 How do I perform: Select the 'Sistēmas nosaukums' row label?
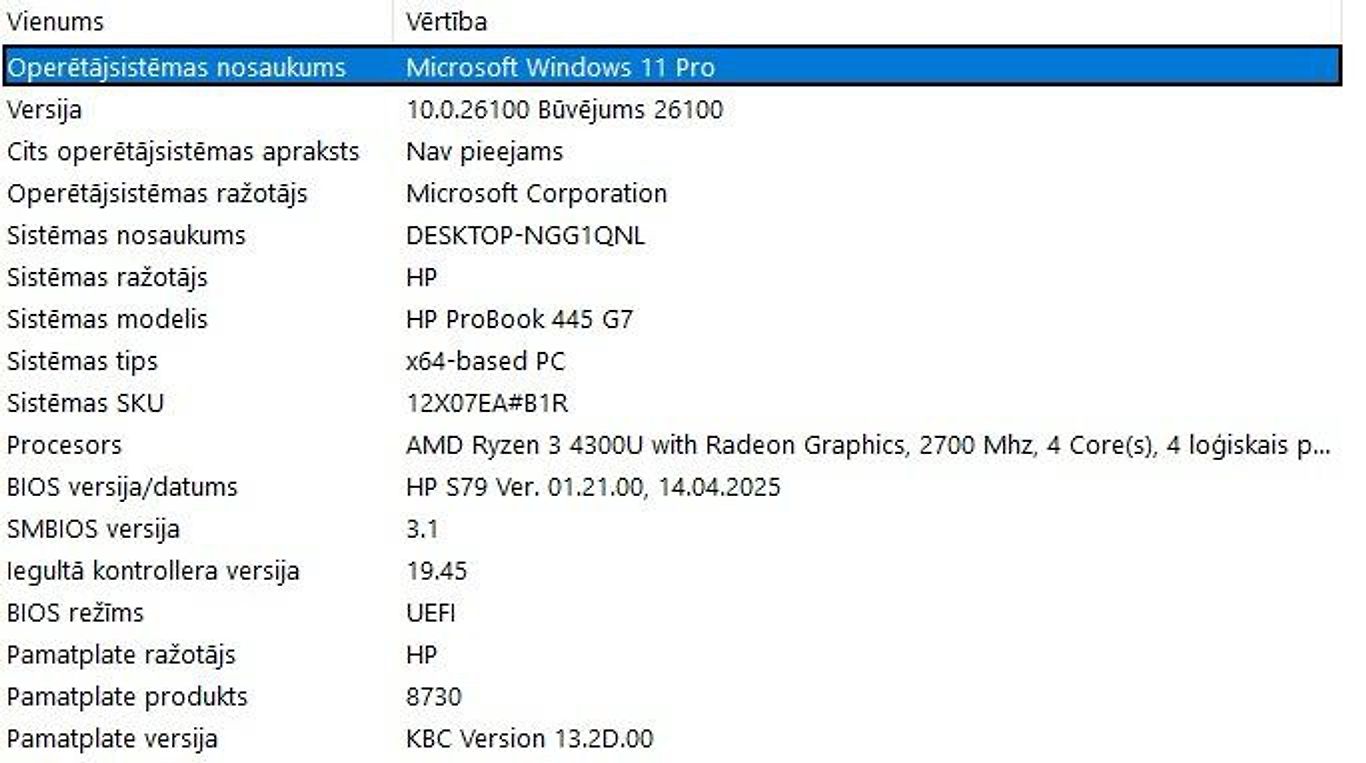126,236
